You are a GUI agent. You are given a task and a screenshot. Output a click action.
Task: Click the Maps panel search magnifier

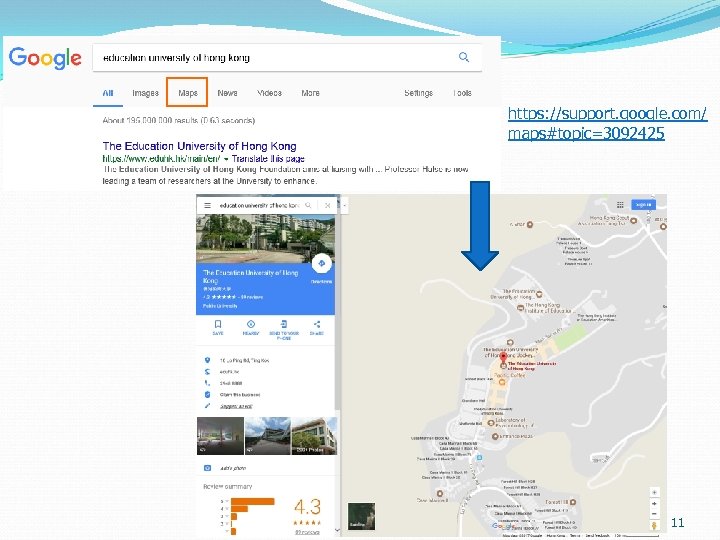point(308,205)
